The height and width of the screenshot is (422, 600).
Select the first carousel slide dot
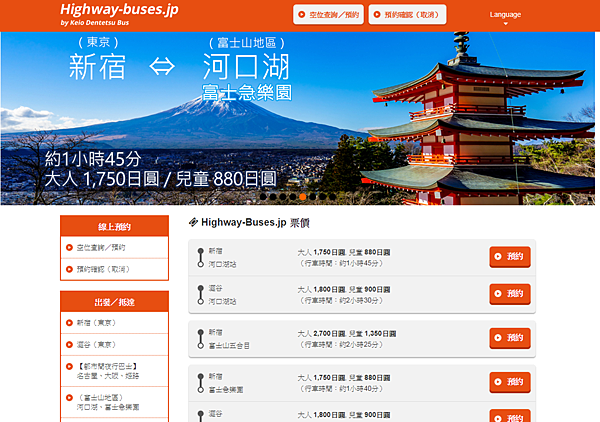pyautogui.click(x=263, y=197)
